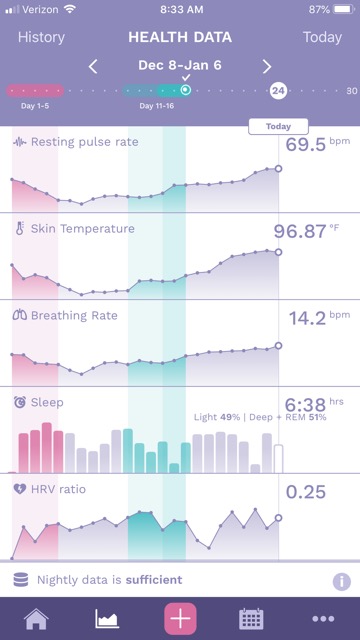The image size is (360, 640).
Task: Tap the Day 1-5 pink period segment
Action: [x=35, y=91]
